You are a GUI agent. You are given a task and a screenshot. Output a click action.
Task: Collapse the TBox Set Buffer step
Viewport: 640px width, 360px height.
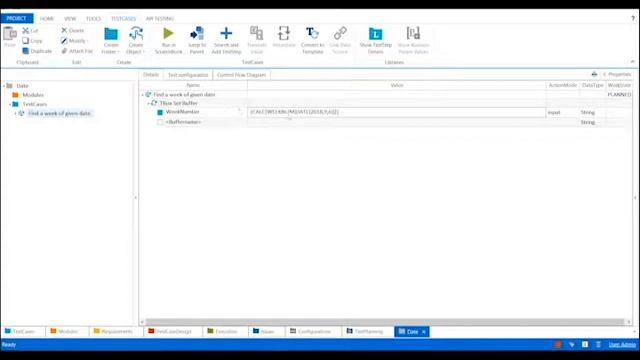(x=149, y=104)
